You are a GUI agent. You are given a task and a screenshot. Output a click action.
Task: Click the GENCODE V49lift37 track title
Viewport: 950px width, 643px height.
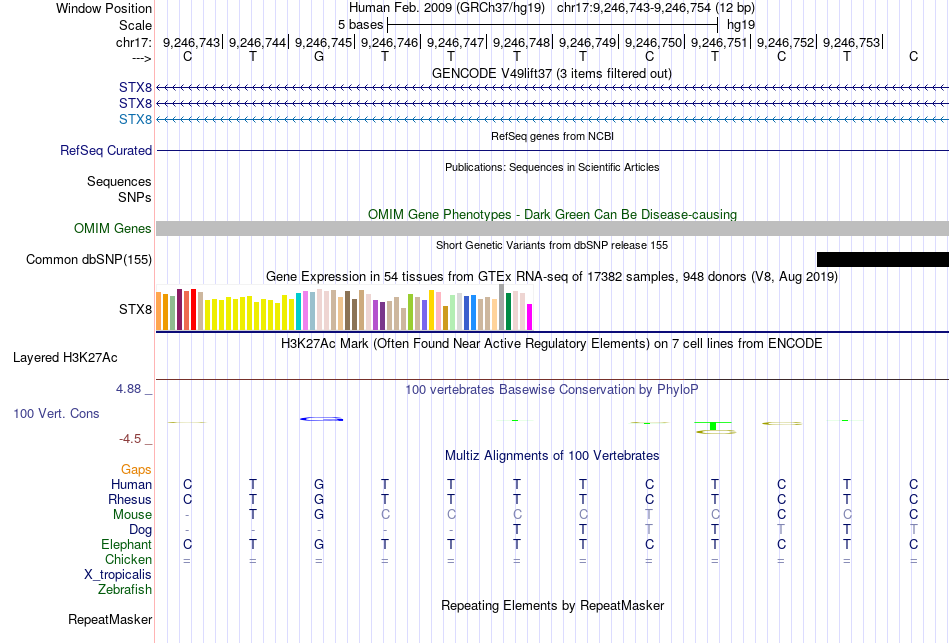click(552, 73)
